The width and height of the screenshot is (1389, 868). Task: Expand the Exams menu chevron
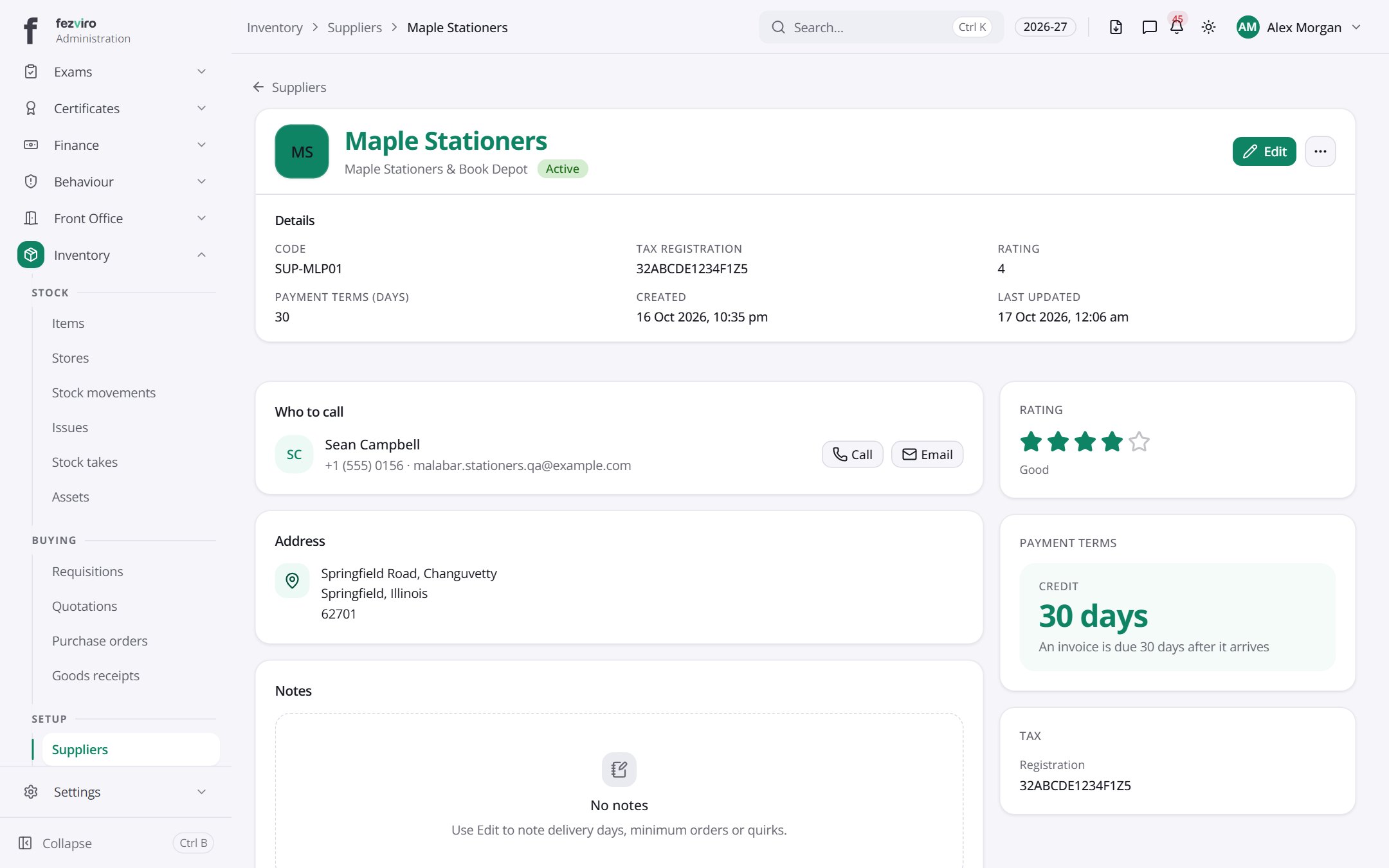point(201,71)
